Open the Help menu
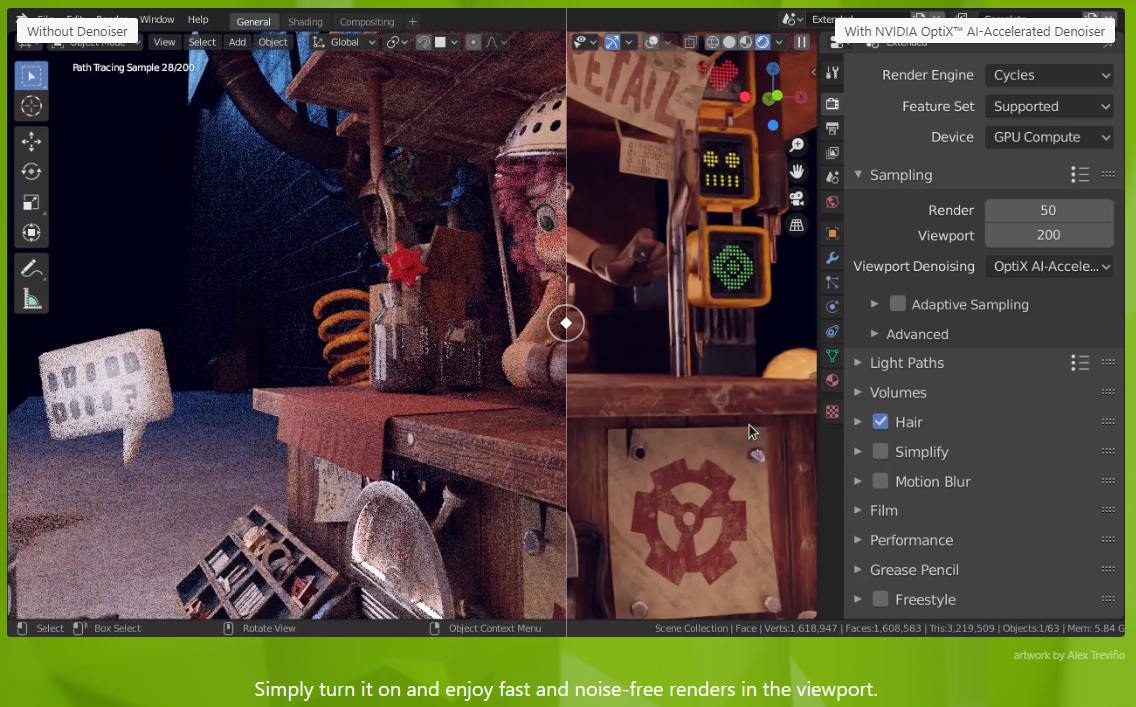This screenshot has height=707, width=1136. tap(198, 20)
